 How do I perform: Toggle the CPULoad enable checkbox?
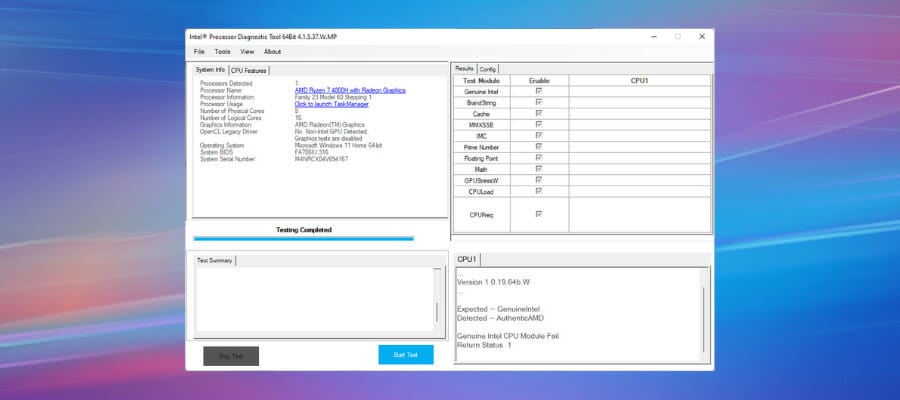coord(539,191)
